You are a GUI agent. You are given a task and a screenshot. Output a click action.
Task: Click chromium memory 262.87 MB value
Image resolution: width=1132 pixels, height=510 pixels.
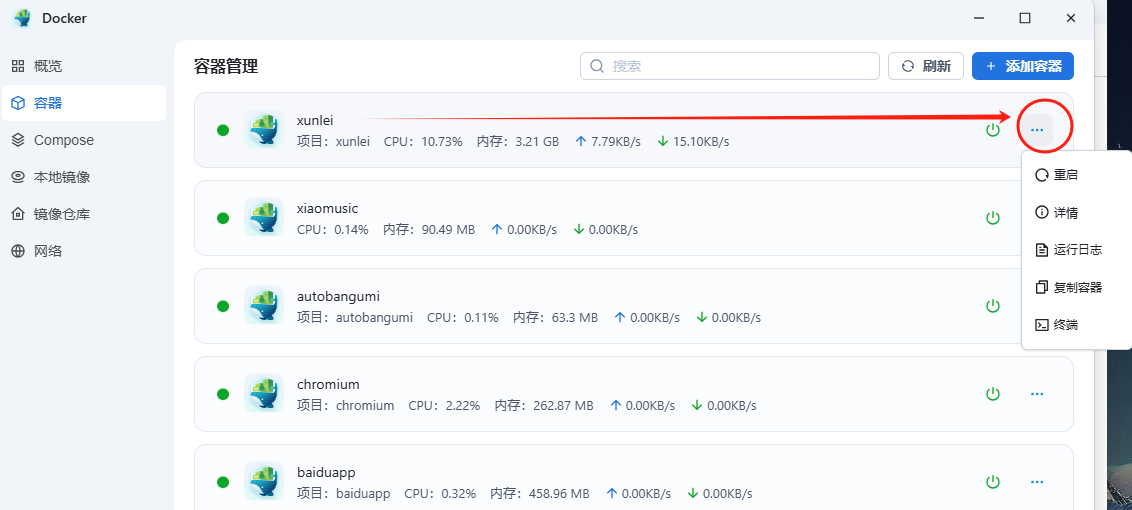563,405
